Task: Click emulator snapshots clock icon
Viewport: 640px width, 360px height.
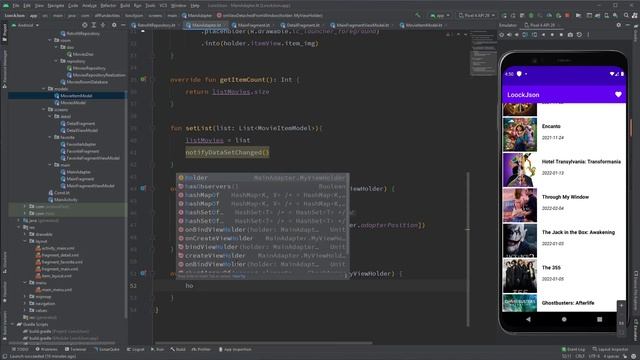Action: pos(579,35)
